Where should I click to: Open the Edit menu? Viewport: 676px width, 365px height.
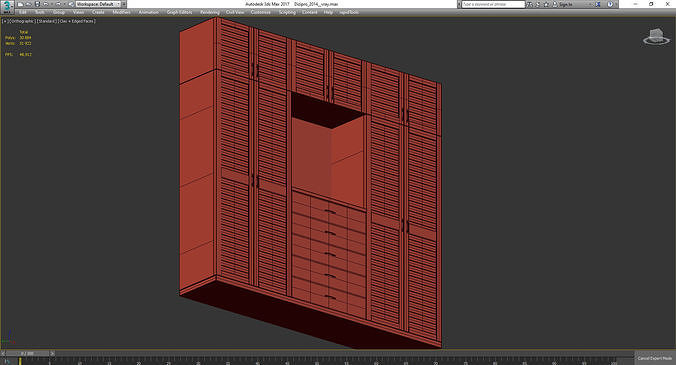pos(22,12)
